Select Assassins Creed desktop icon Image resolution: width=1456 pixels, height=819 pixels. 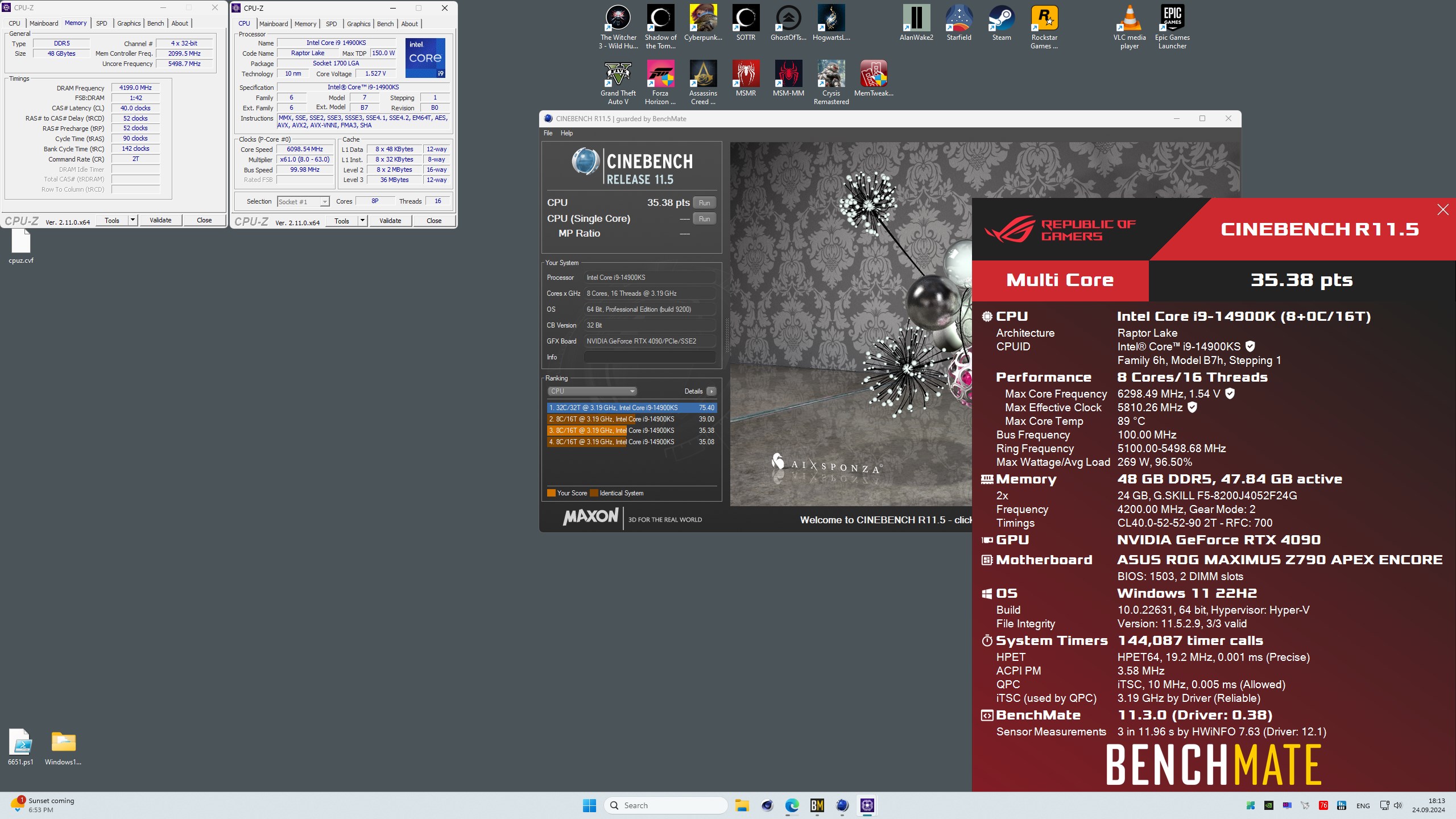[x=703, y=82]
